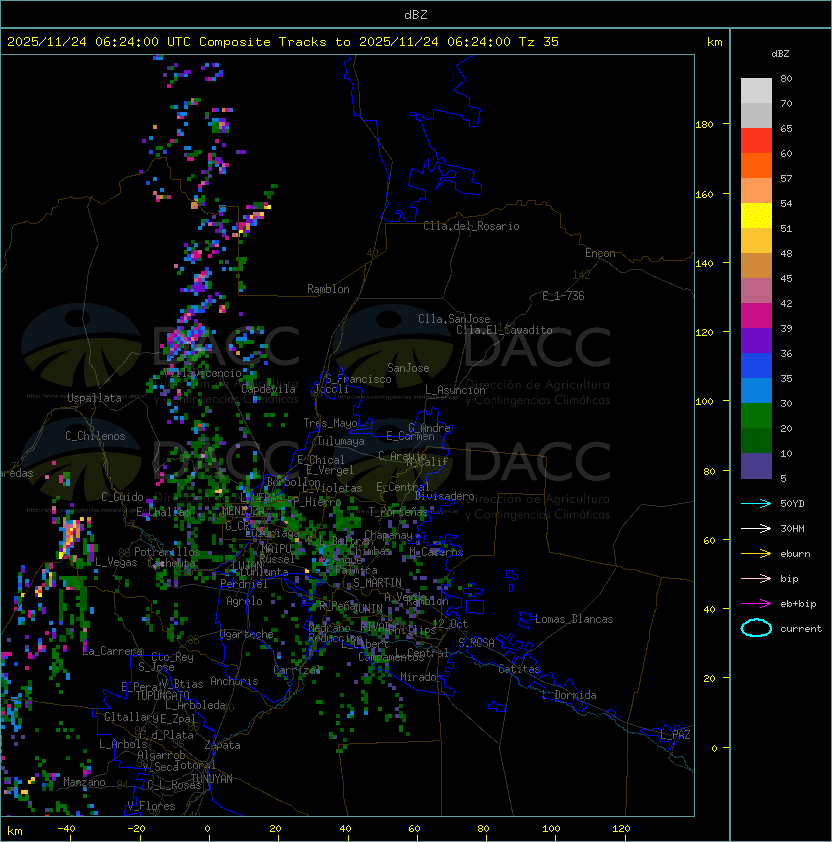The height and width of the screenshot is (842, 832).
Task: Click the 'Clla.del_Rosario' map label
Action: [x=471, y=226]
